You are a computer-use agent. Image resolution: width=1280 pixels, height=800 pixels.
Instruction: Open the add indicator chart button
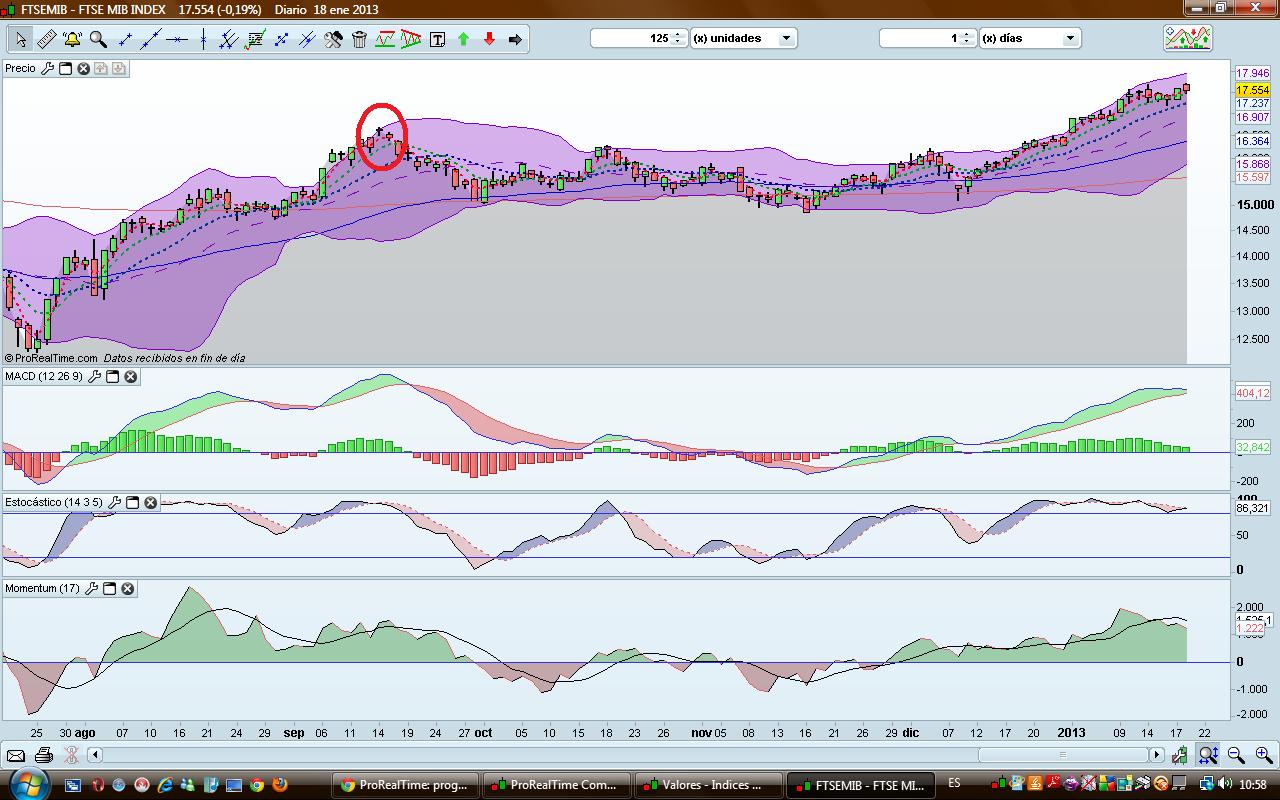(1188, 38)
